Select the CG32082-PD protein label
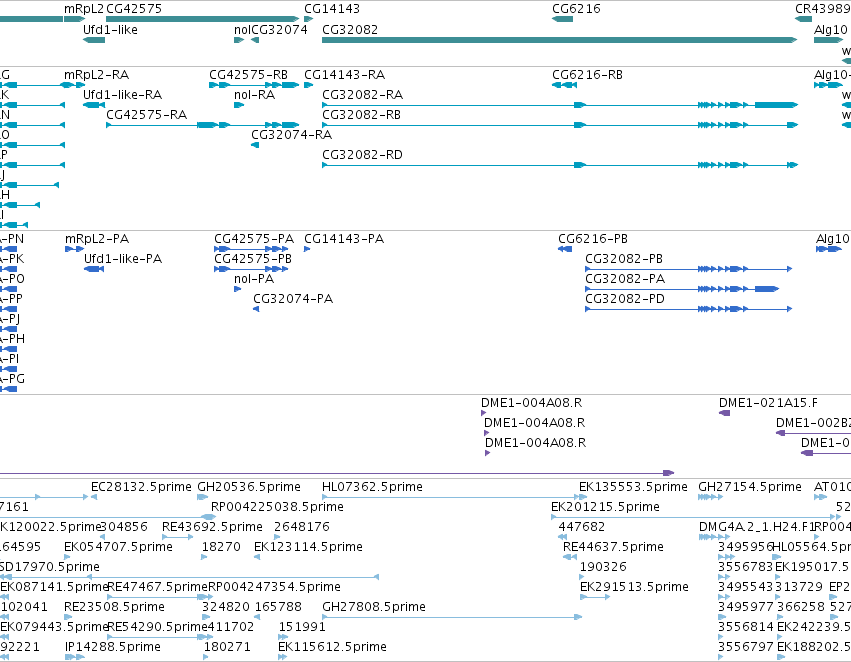 click(x=625, y=299)
